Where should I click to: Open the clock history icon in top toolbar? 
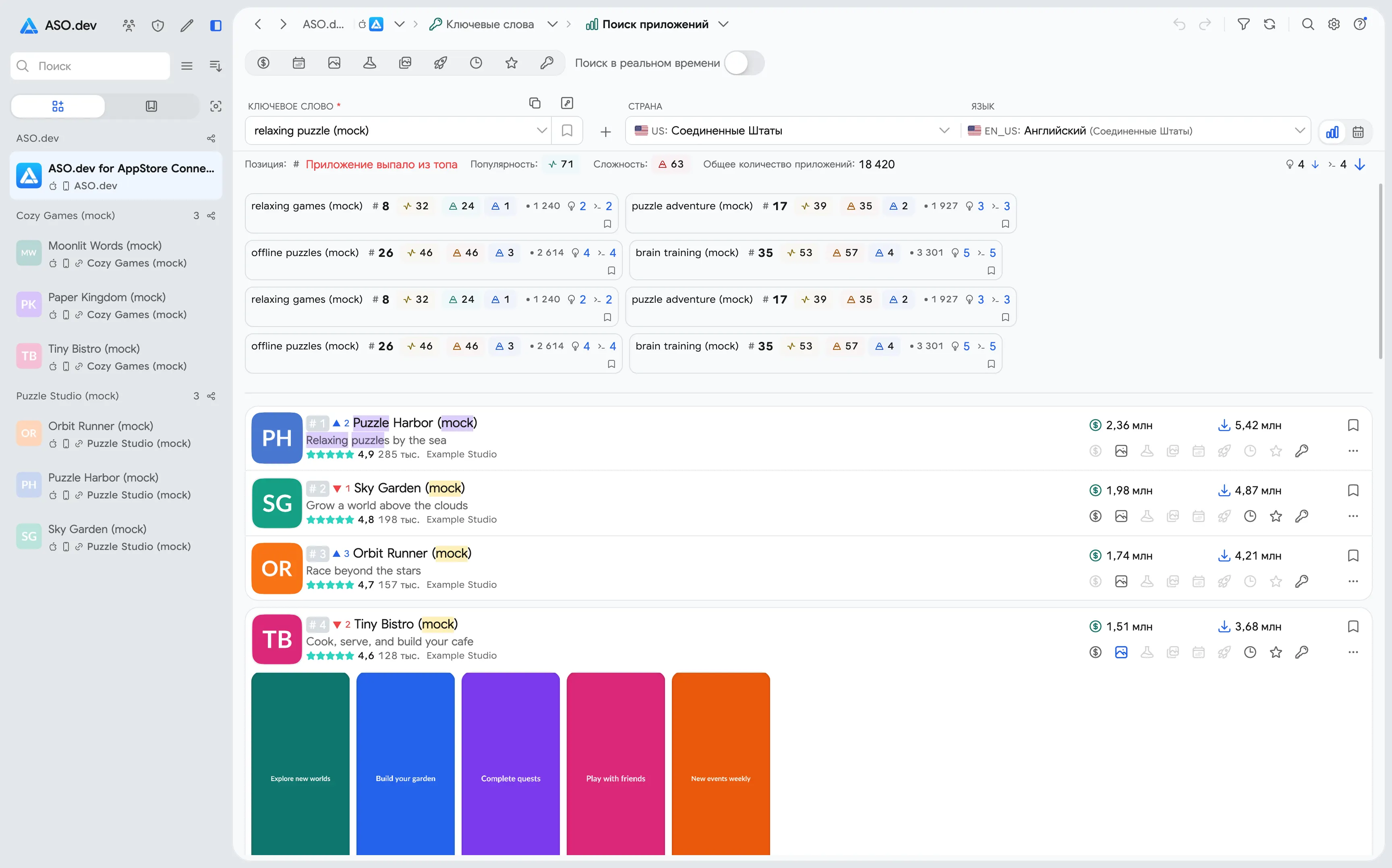(x=476, y=63)
